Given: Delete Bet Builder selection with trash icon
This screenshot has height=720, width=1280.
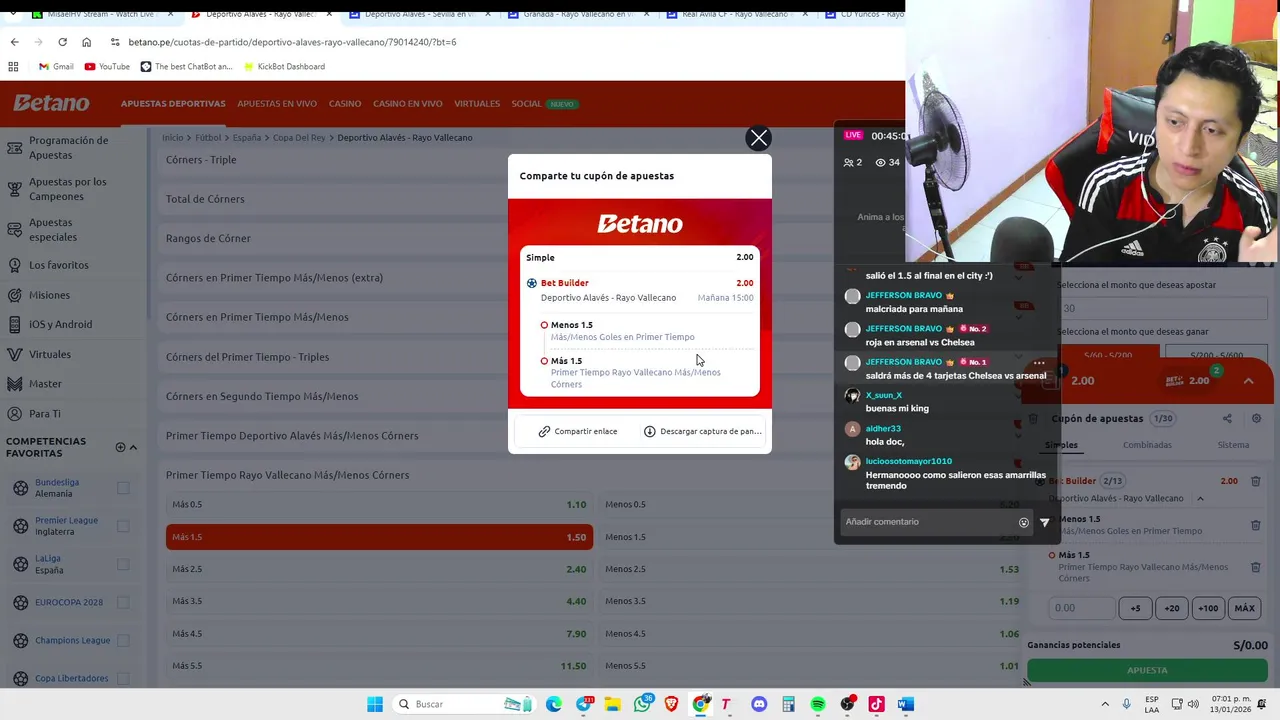Looking at the screenshot, I should point(1255,481).
